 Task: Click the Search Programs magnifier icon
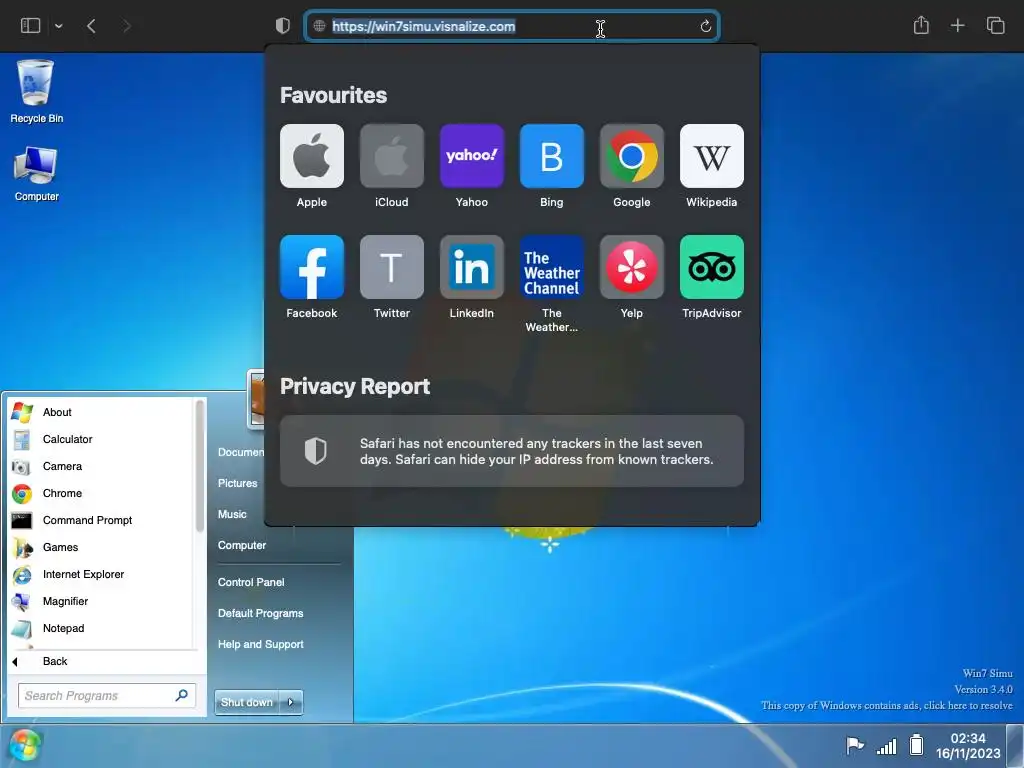(x=182, y=695)
